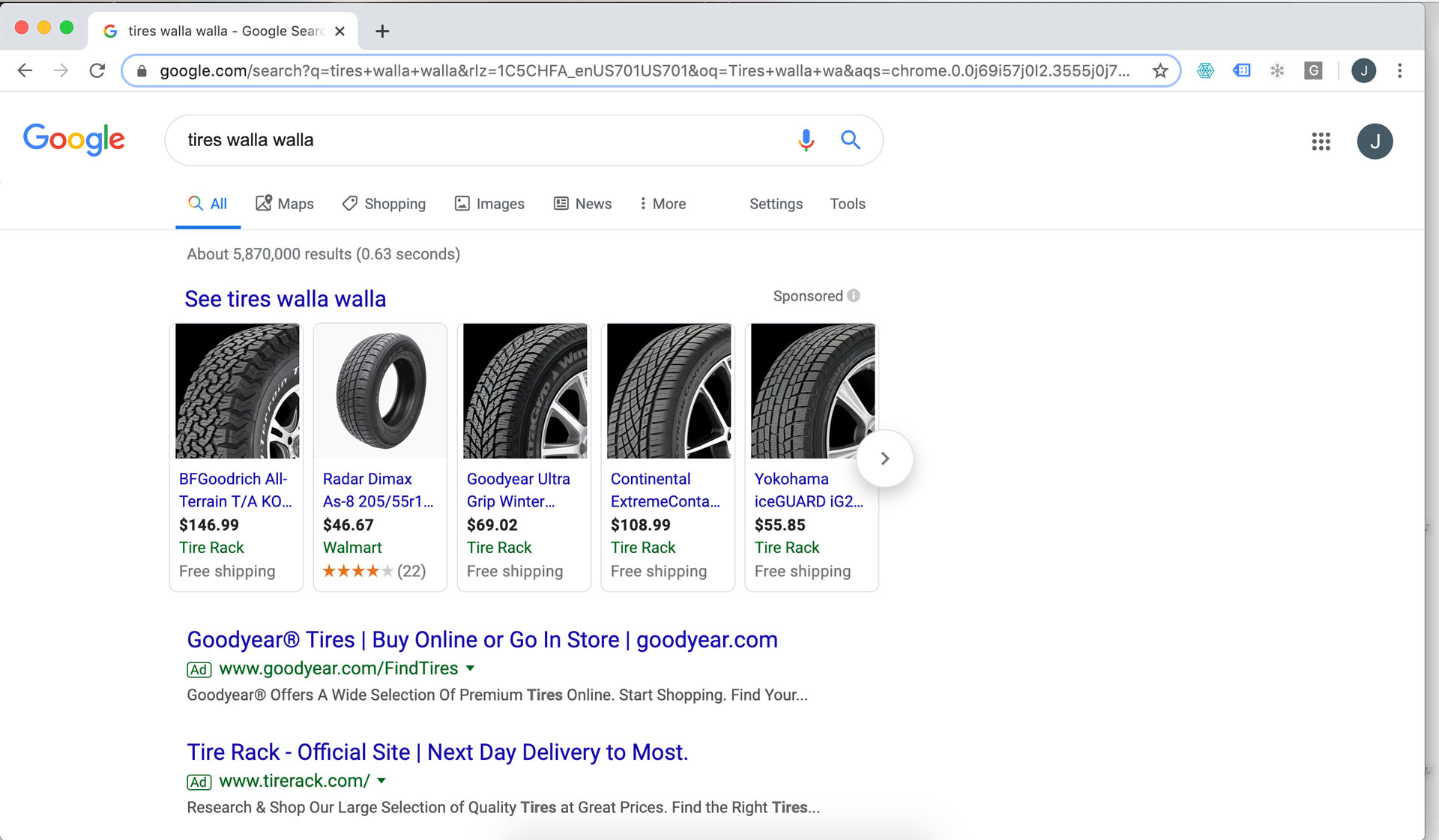This screenshot has height=840, width=1439.
Task: Open the See tires walla walla link
Action: [286, 298]
